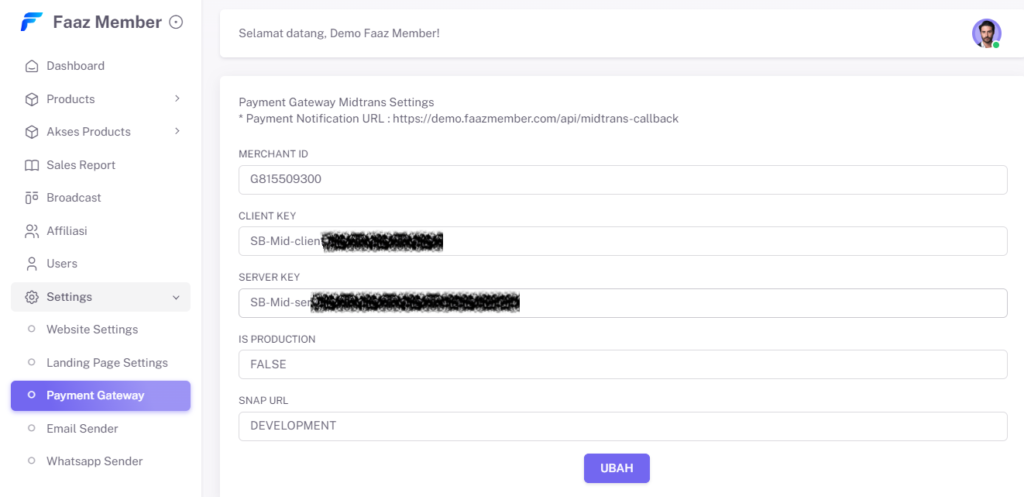Screen dimensions: 1024x497
Task: Click the Affiliasi people icon
Action: click(31, 231)
